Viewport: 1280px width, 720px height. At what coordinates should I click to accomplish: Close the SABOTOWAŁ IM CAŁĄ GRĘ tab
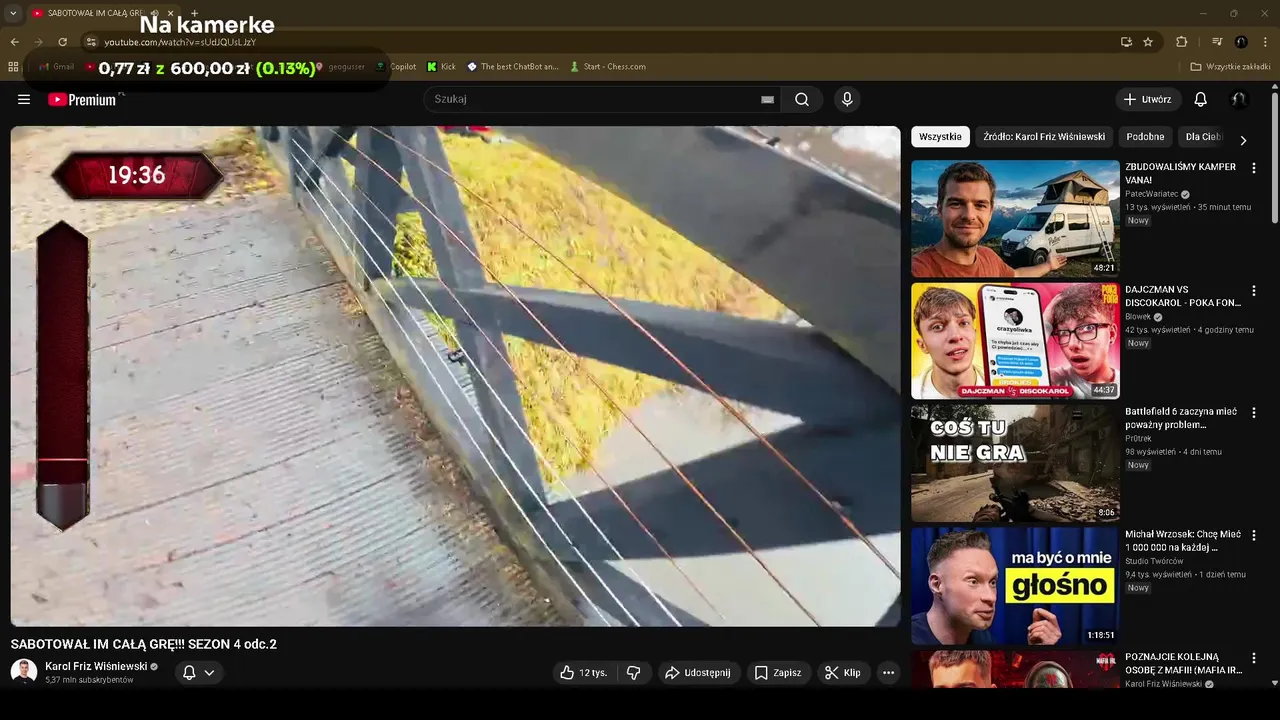click(173, 13)
